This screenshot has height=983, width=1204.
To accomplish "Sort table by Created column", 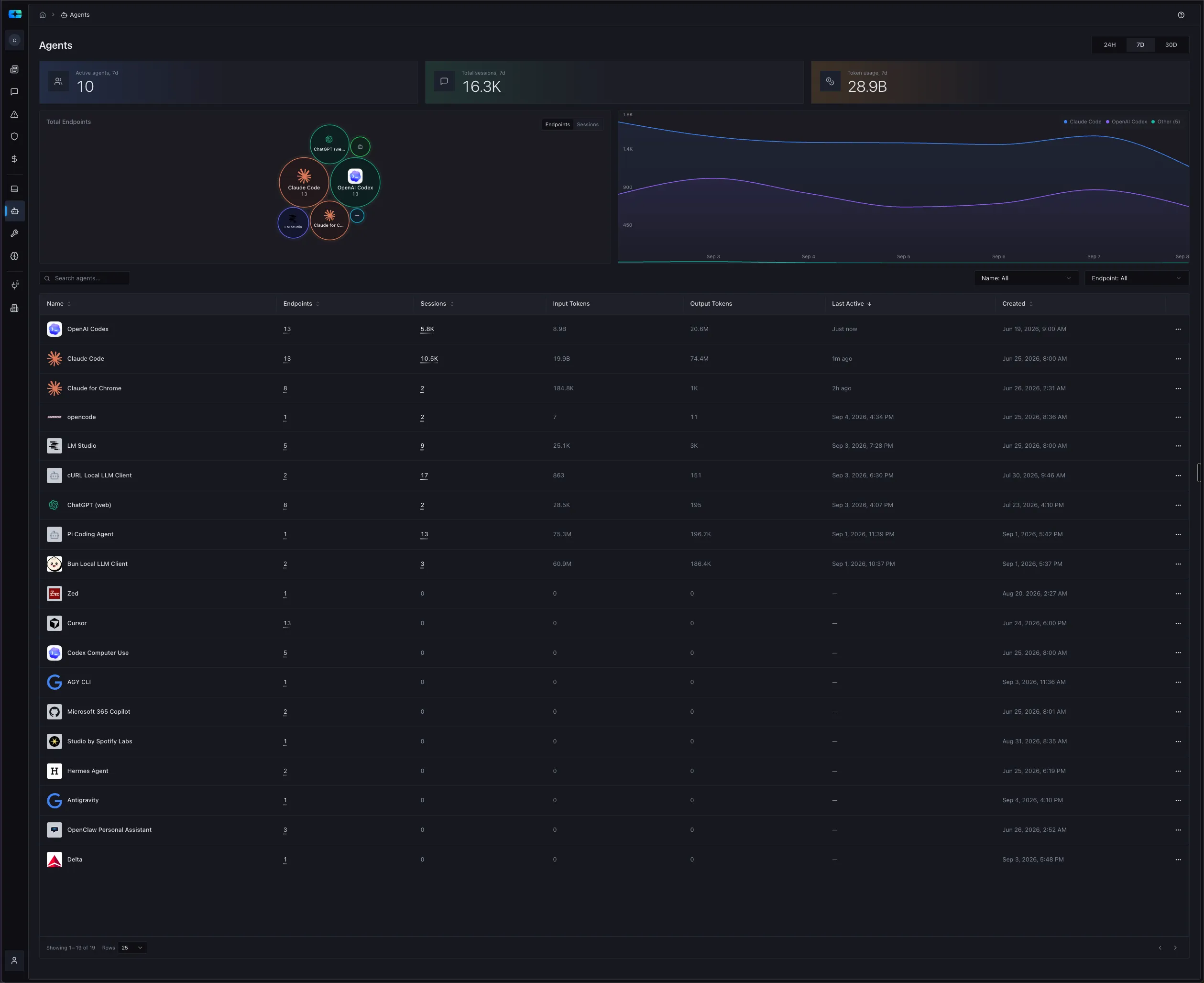I will click(1017, 303).
